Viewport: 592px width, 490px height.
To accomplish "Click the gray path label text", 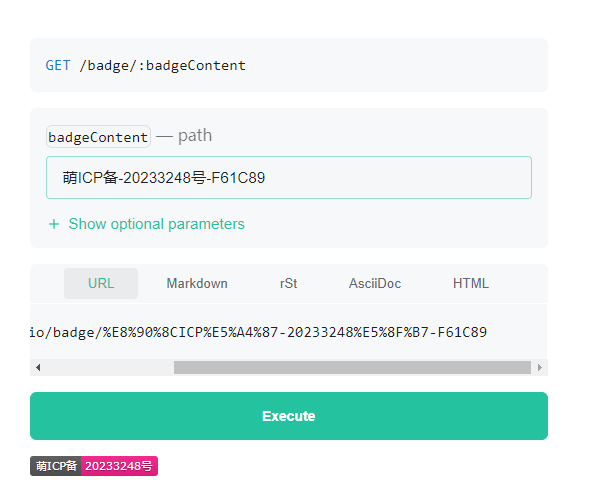I will [x=195, y=136].
